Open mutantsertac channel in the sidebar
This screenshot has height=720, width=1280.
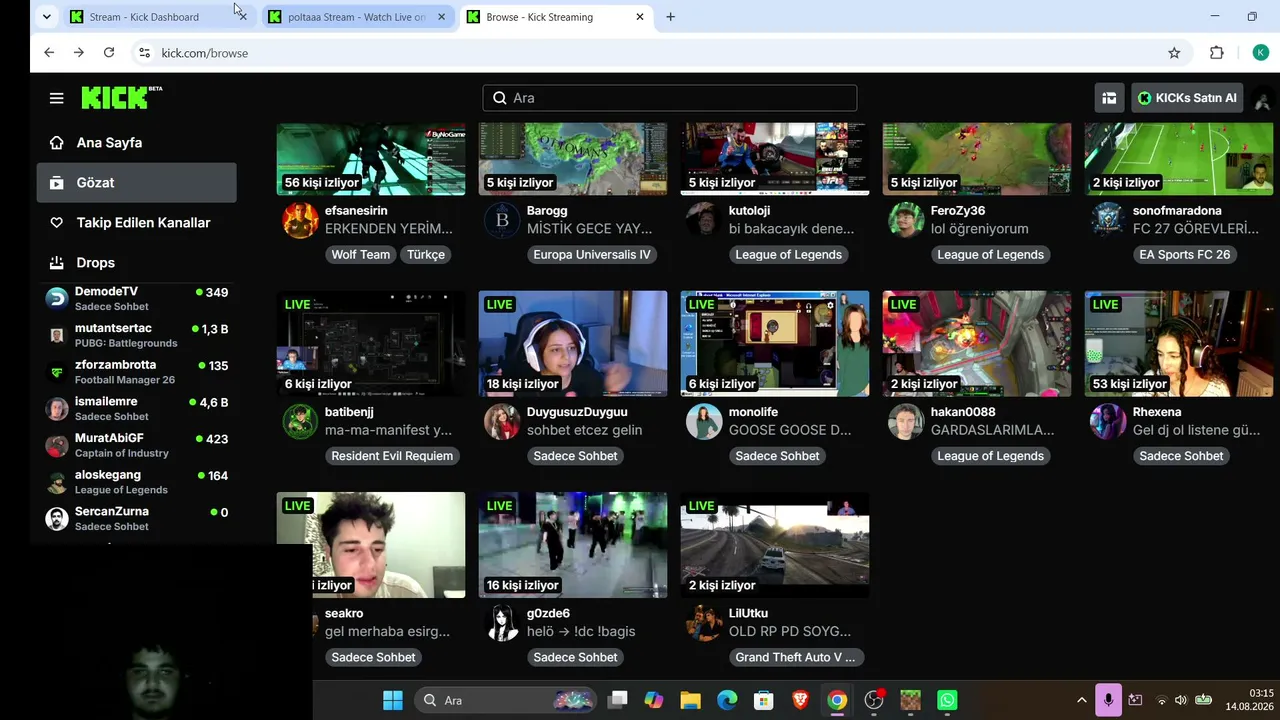point(137,335)
